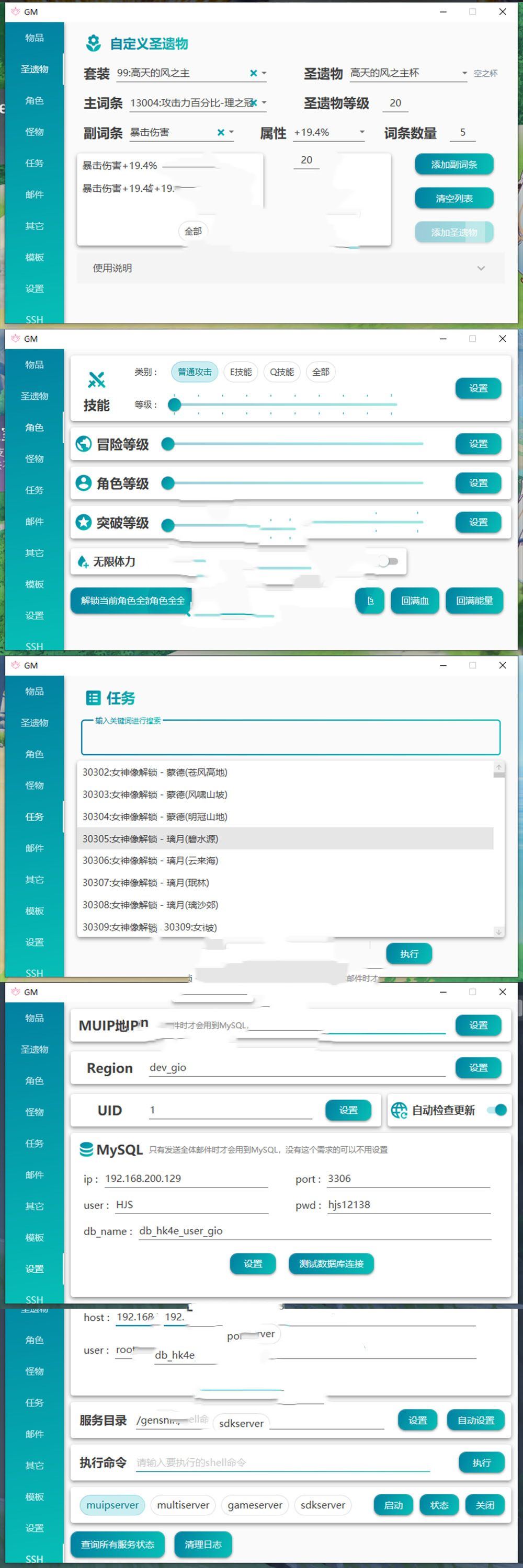Expand the 使用说明 section
This screenshot has width=523, height=1568.
pos(481,268)
